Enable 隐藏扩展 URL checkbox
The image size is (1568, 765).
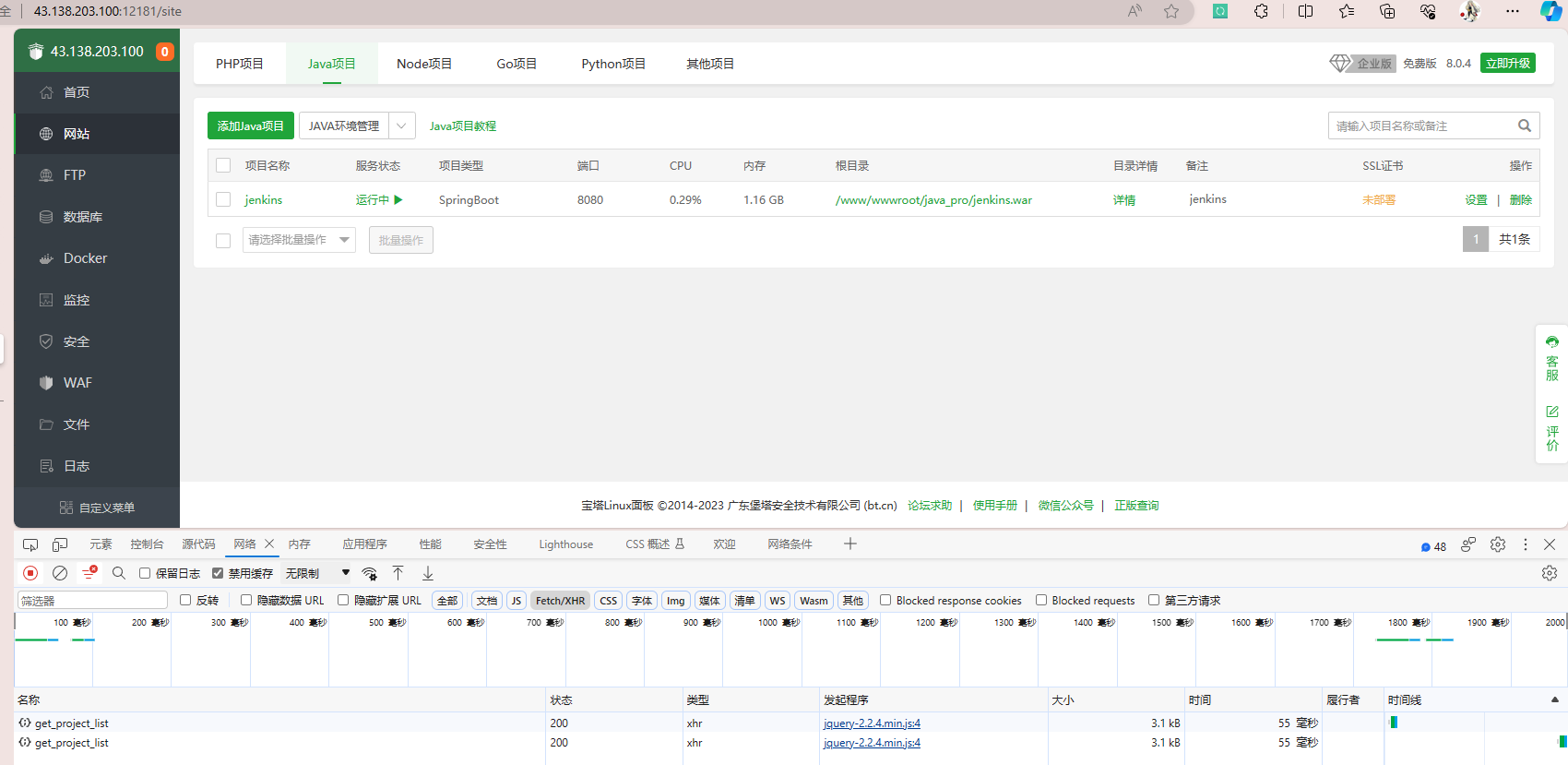pyautogui.click(x=343, y=600)
